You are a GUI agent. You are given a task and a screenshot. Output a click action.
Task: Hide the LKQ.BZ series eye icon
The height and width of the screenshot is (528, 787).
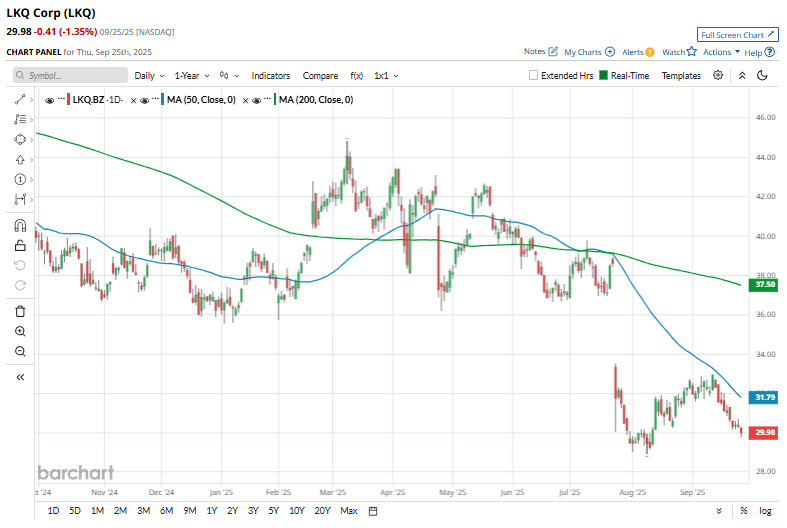coord(49,100)
